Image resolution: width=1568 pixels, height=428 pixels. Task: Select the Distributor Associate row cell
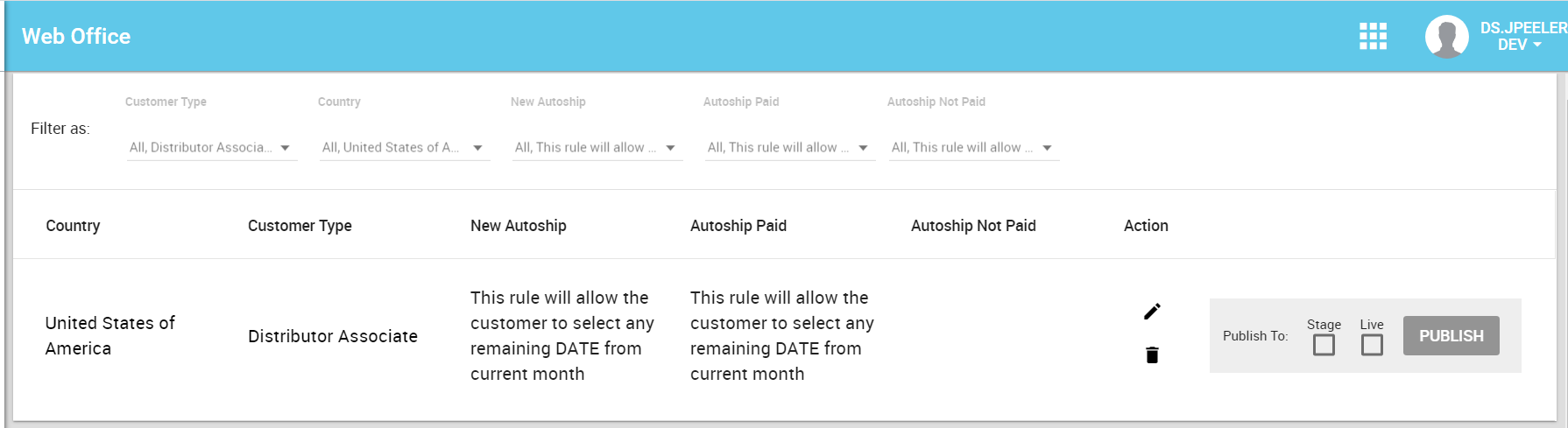pyautogui.click(x=333, y=336)
